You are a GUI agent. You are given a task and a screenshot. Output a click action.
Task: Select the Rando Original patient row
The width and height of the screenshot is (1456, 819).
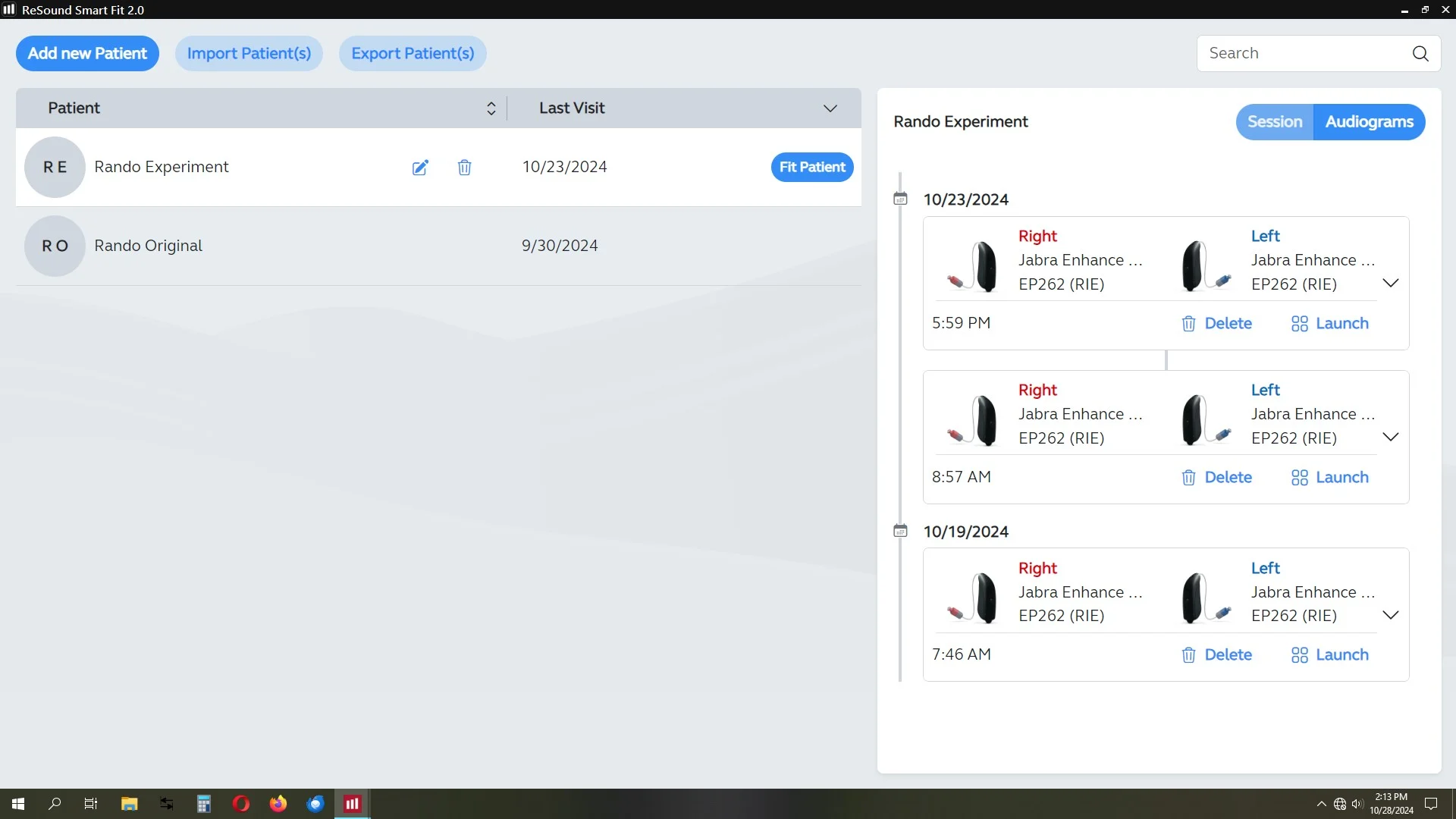point(438,246)
